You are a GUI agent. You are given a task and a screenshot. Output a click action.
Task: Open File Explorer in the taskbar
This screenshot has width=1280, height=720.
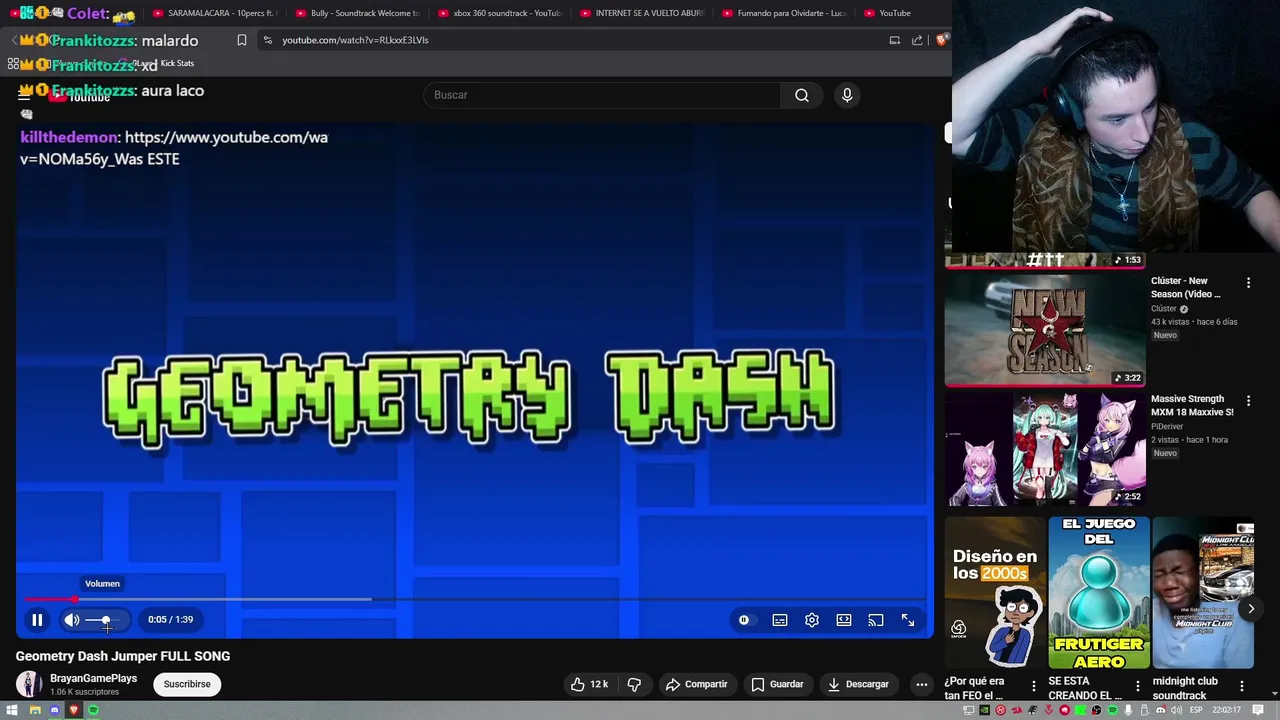(x=35, y=710)
